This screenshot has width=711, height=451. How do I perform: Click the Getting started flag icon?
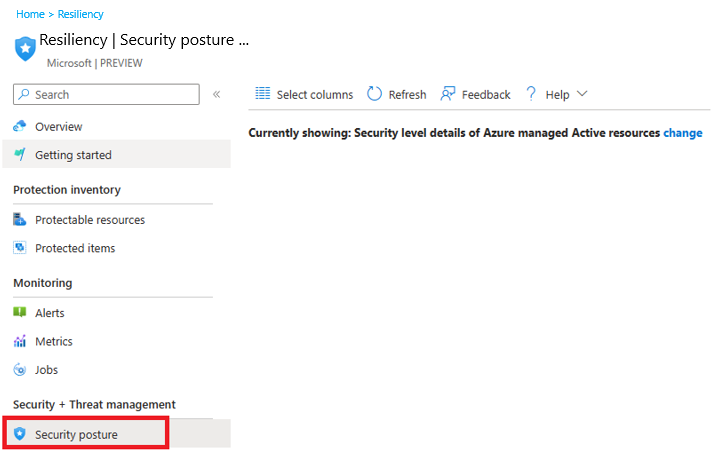19,155
